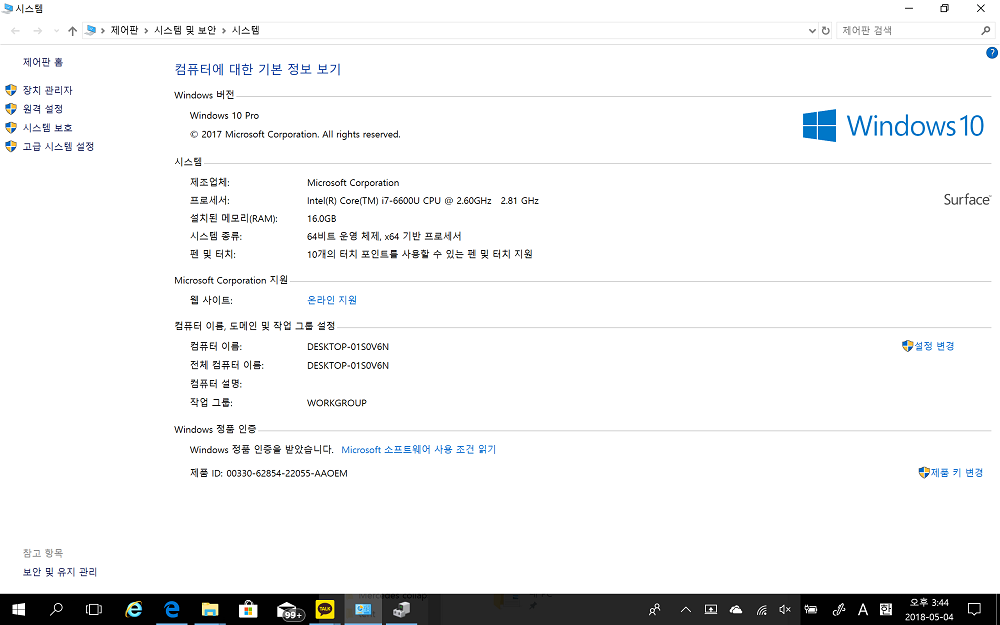Open Advanced system settings (고급 시스템 설정)
Viewport: 1000px width, 625px height.
(58, 147)
